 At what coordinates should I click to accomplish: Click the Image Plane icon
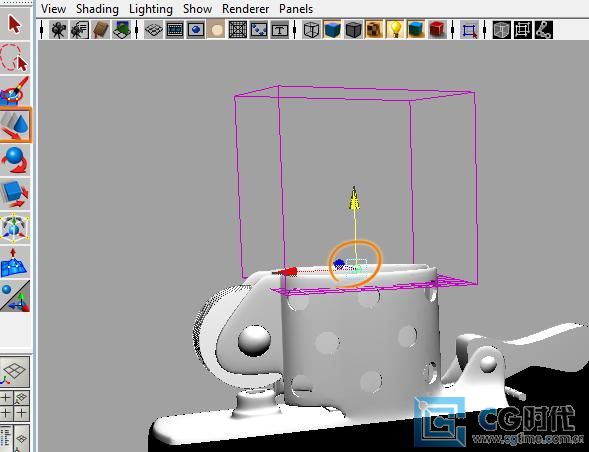pos(122,30)
